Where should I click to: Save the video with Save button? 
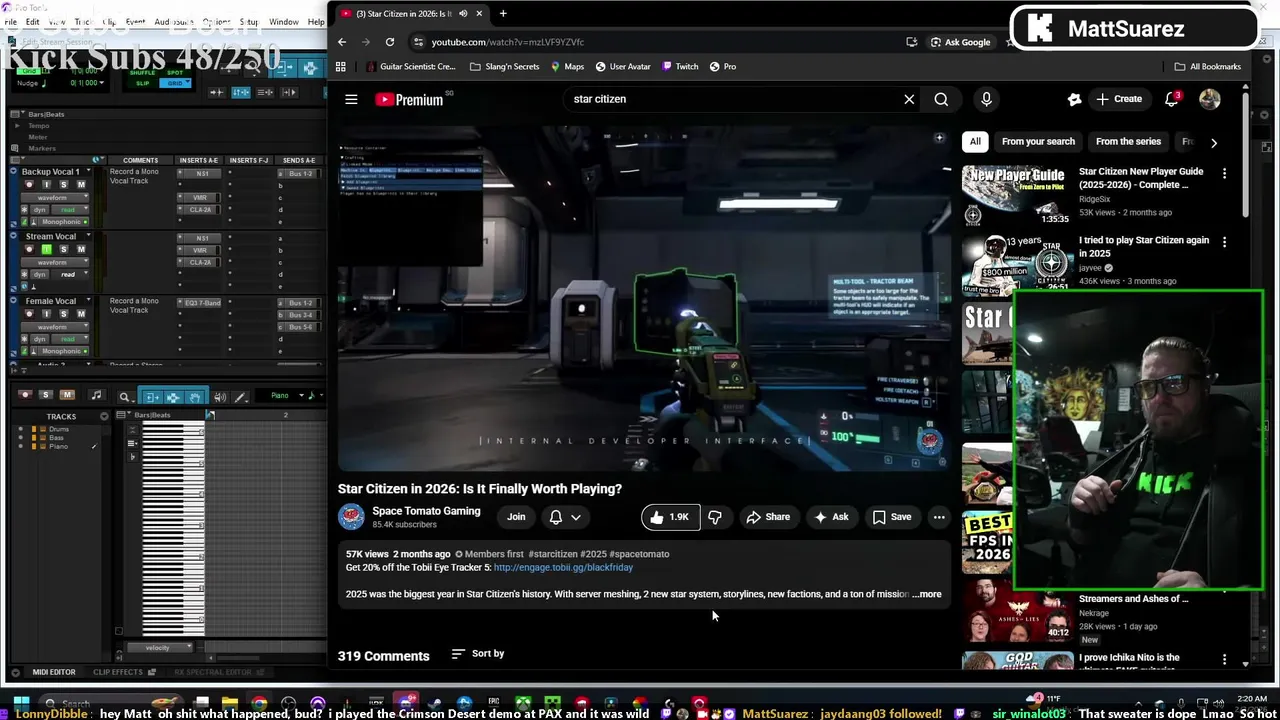[x=892, y=517]
